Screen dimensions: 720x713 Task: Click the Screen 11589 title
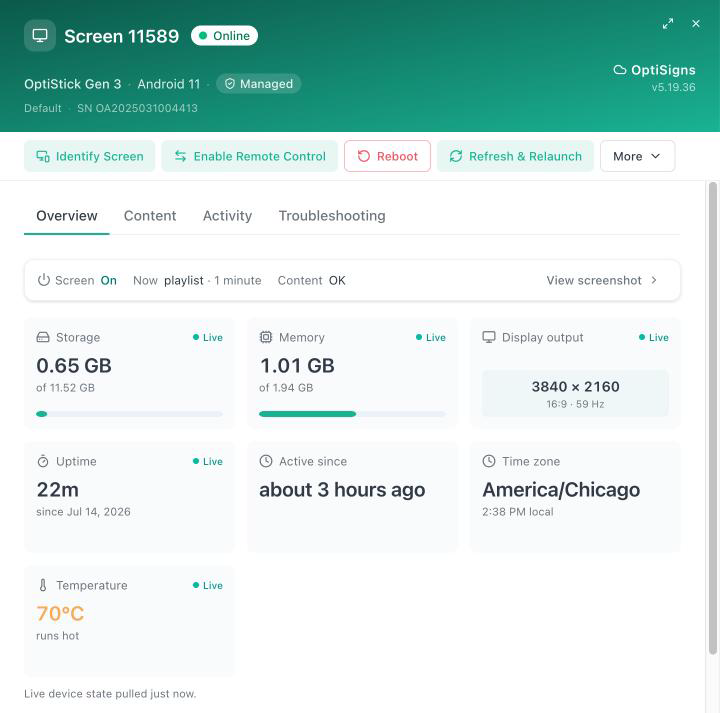[x=121, y=36]
